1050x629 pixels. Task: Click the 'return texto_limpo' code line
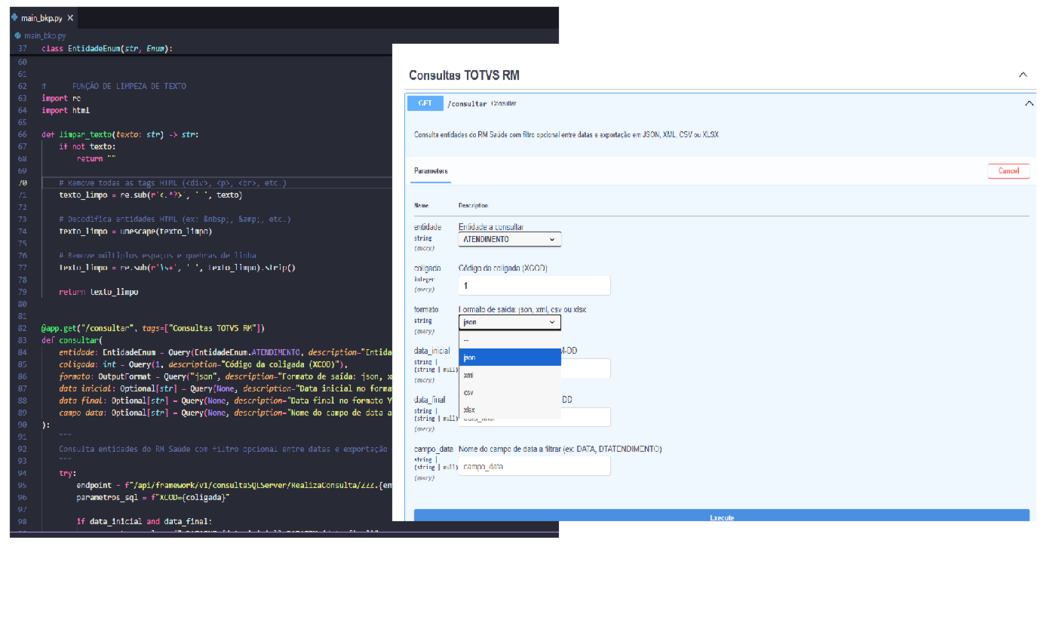98,292
